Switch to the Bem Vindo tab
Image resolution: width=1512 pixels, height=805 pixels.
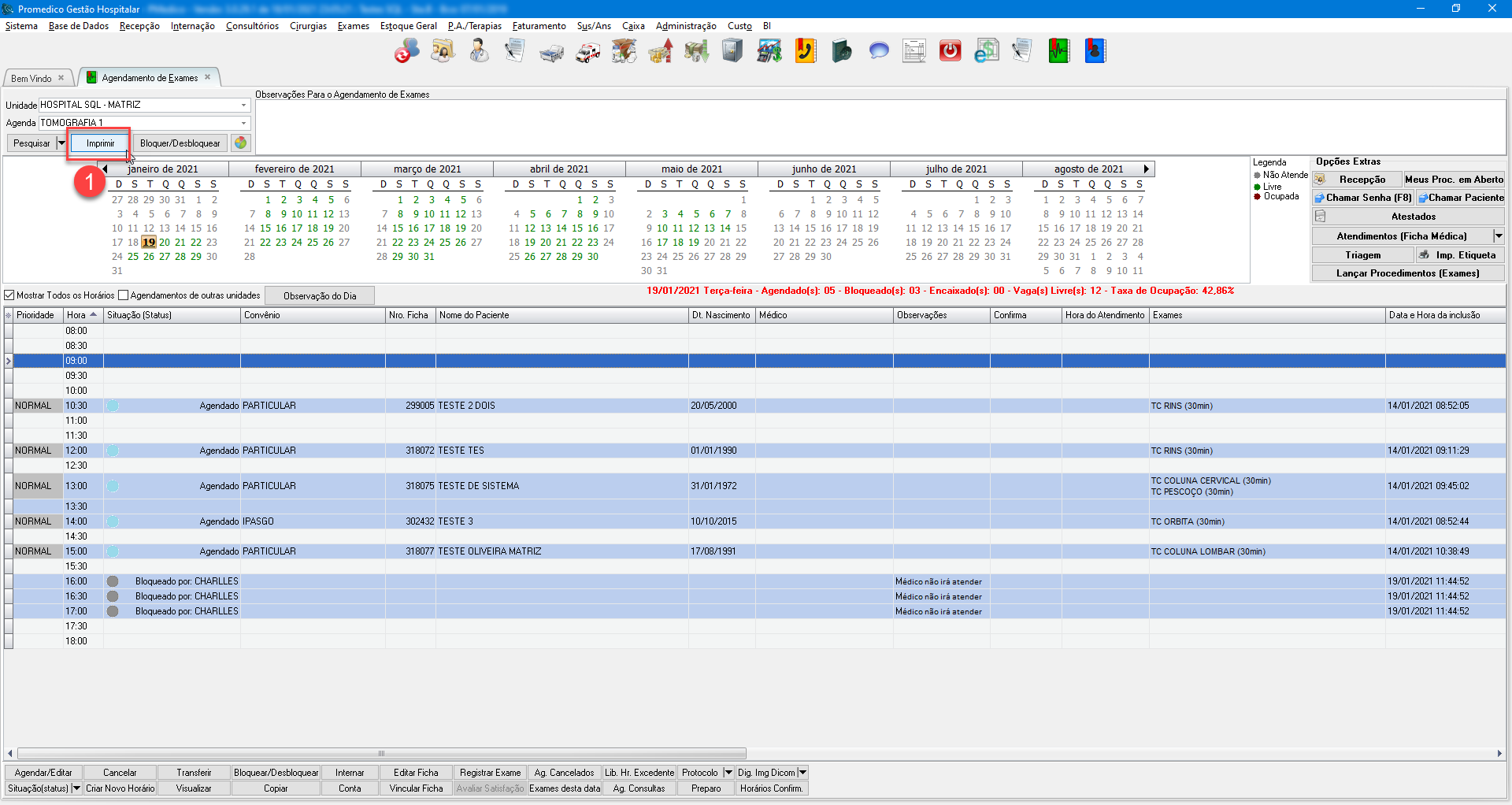click(x=31, y=78)
